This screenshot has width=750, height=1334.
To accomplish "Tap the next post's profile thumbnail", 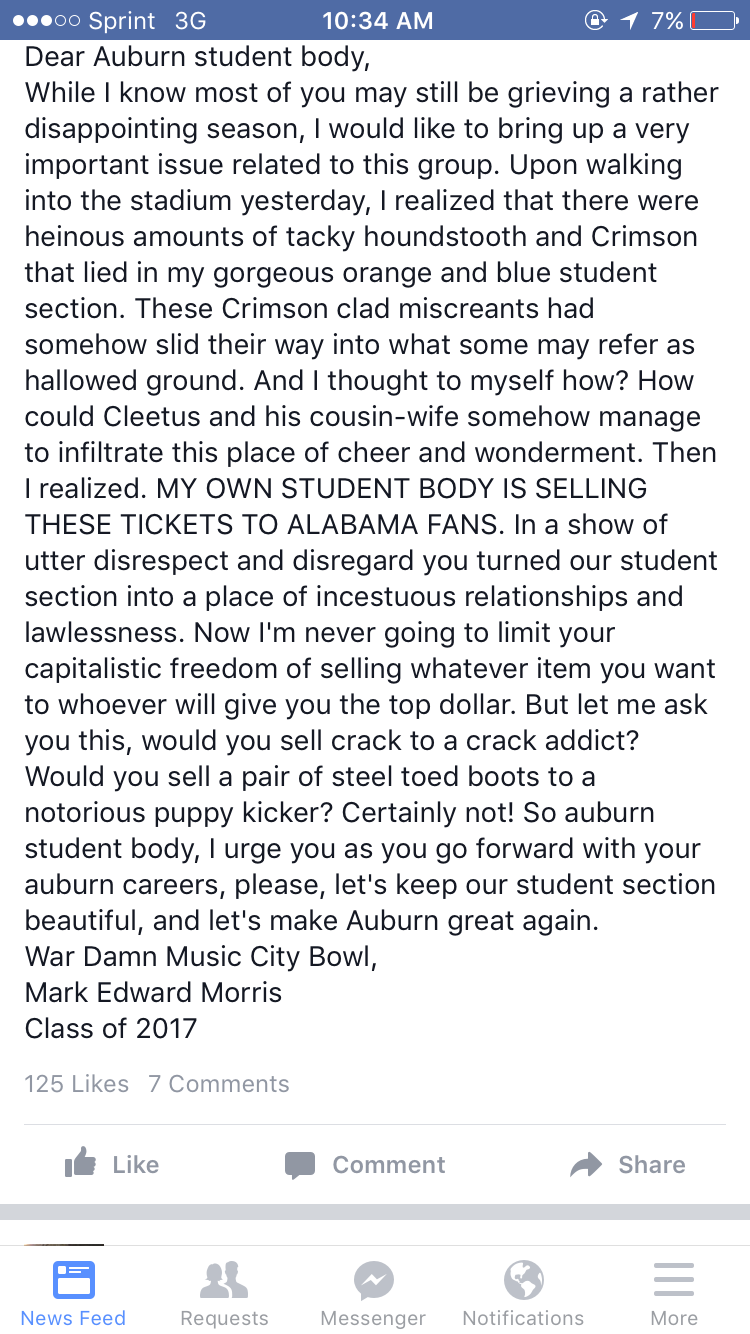I will pyautogui.click(x=64, y=1245).
